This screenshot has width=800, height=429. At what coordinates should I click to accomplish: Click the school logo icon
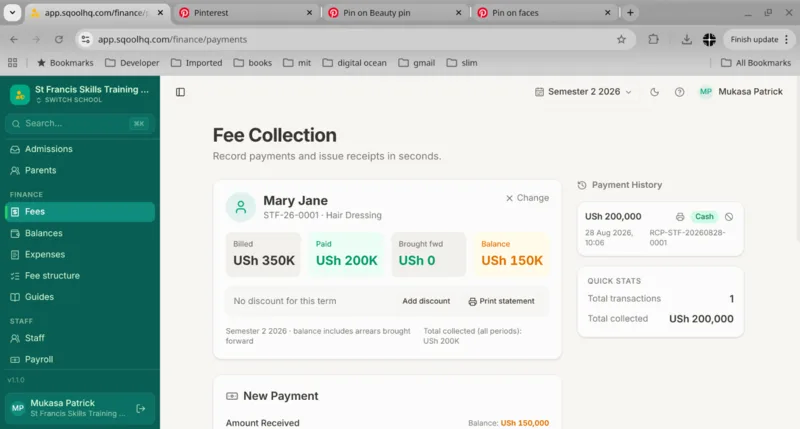pyautogui.click(x=20, y=94)
